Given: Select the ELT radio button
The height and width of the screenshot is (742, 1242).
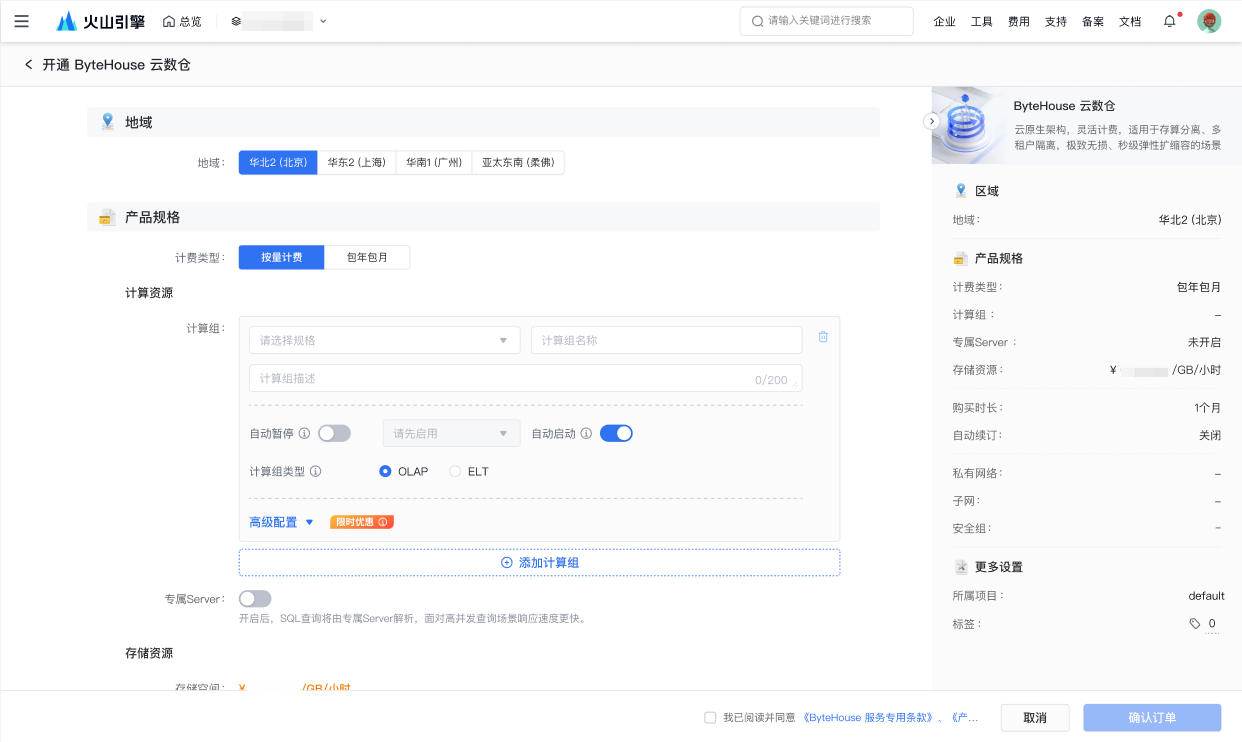Looking at the screenshot, I should tap(455, 471).
